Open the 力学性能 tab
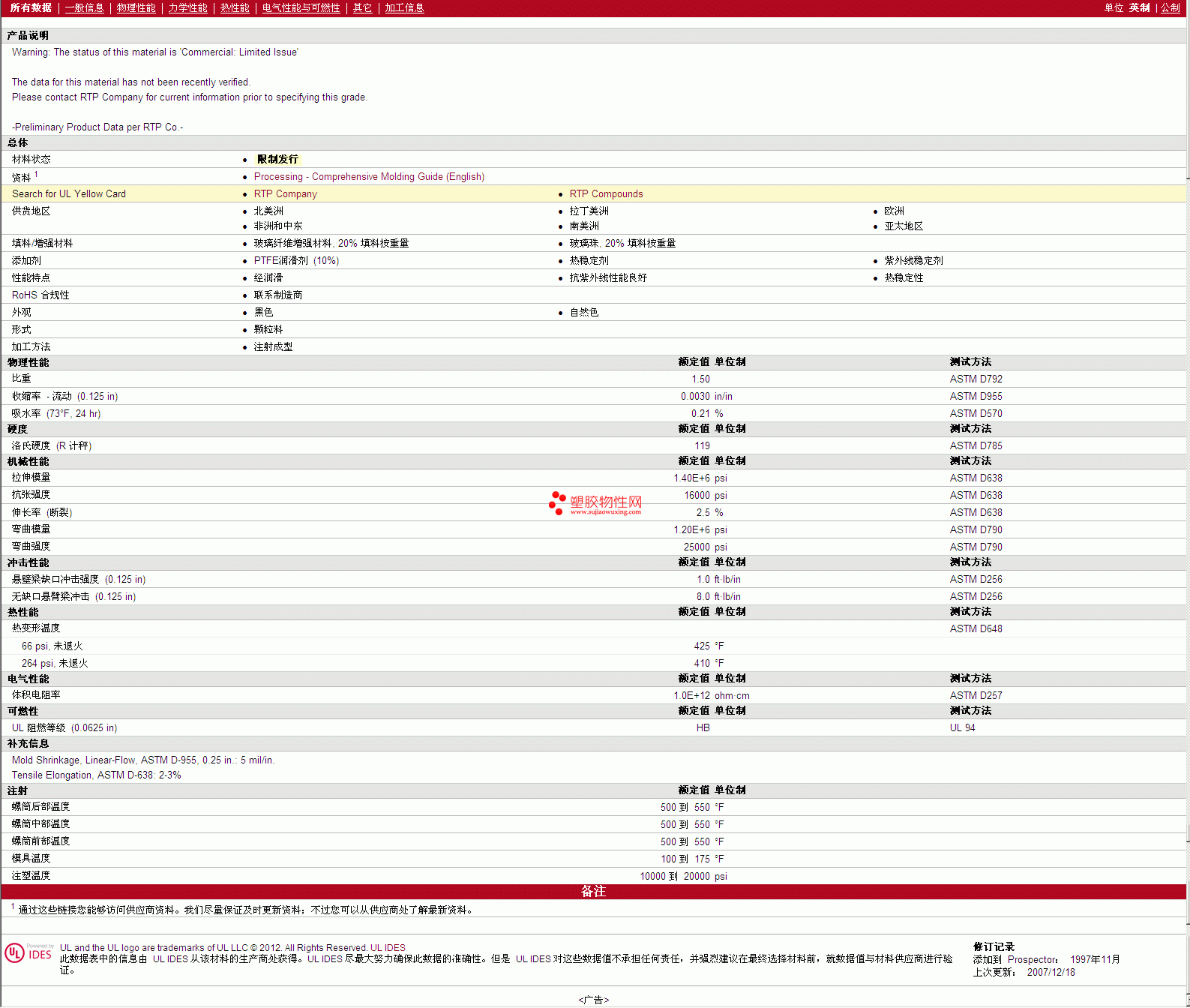The height and width of the screenshot is (1008, 1190). click(x=187, y=8)
